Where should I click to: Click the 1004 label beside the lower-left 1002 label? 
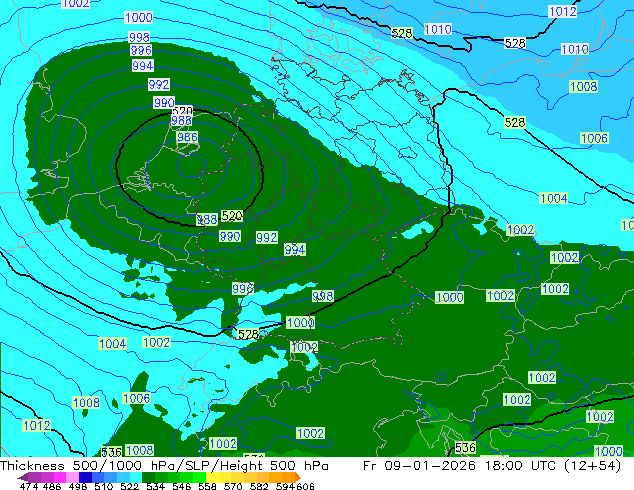112,344
